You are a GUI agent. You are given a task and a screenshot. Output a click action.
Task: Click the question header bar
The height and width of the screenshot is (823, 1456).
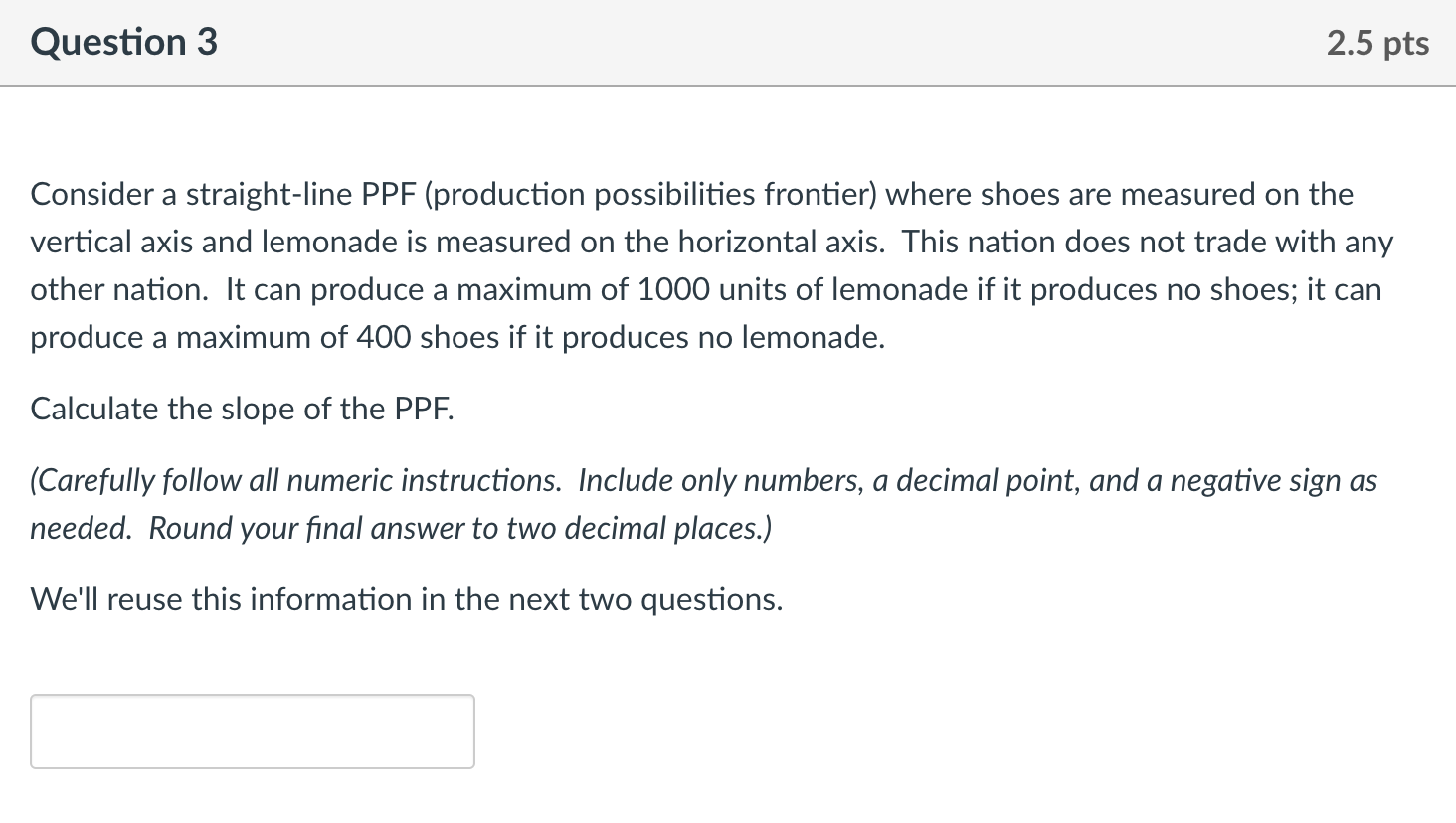[x=728, y=42]
